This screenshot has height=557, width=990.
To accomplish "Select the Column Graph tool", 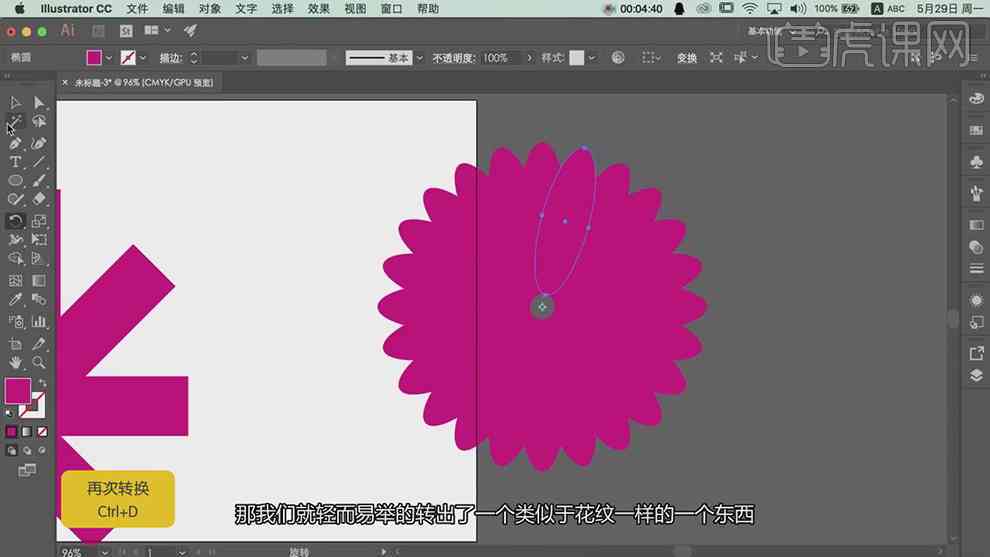I will 39,321.
